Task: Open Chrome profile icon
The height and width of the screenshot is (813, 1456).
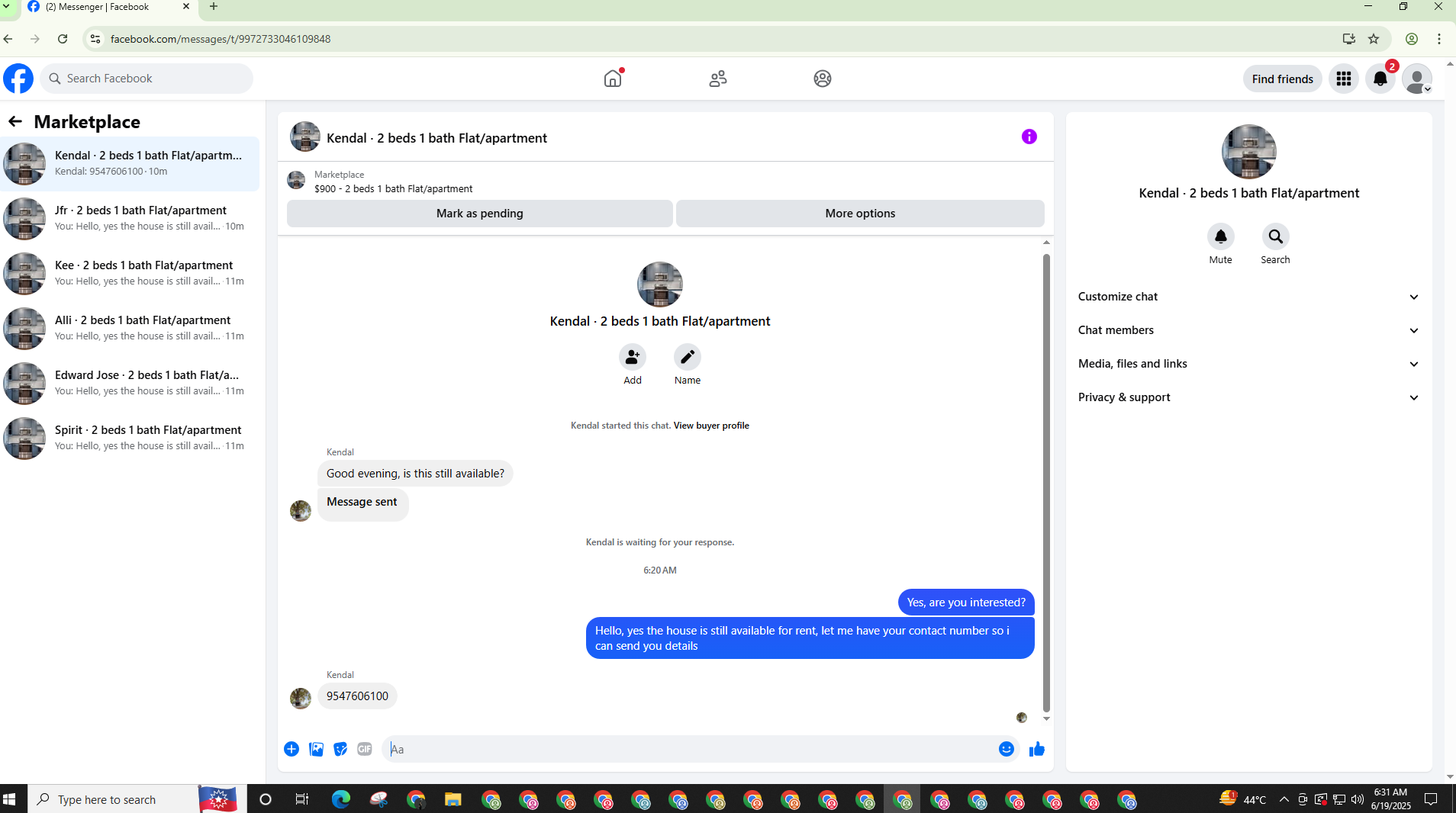Action: click(x=1412, y=39)
